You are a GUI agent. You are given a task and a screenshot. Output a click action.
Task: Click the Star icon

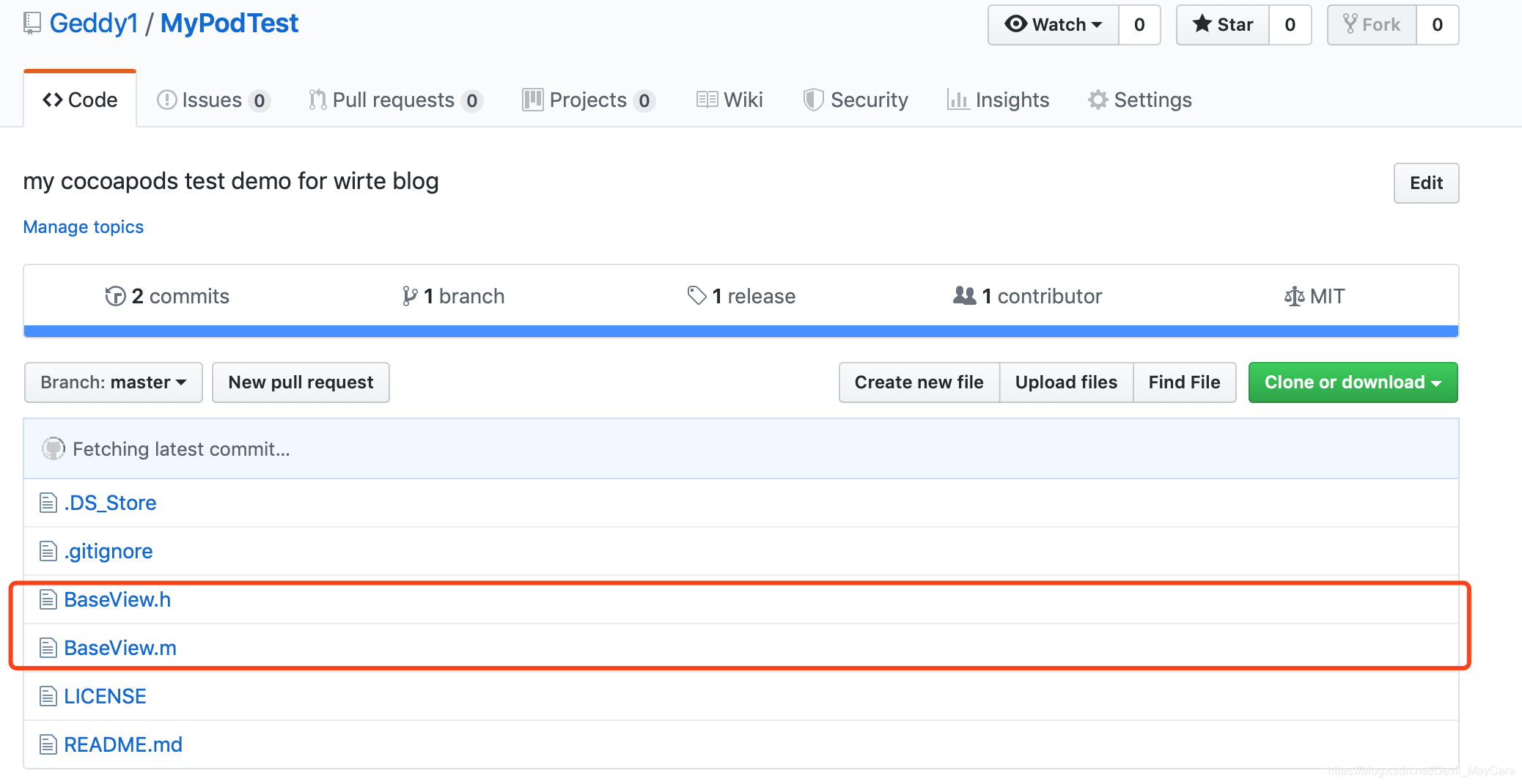[x=1202, y=24]
